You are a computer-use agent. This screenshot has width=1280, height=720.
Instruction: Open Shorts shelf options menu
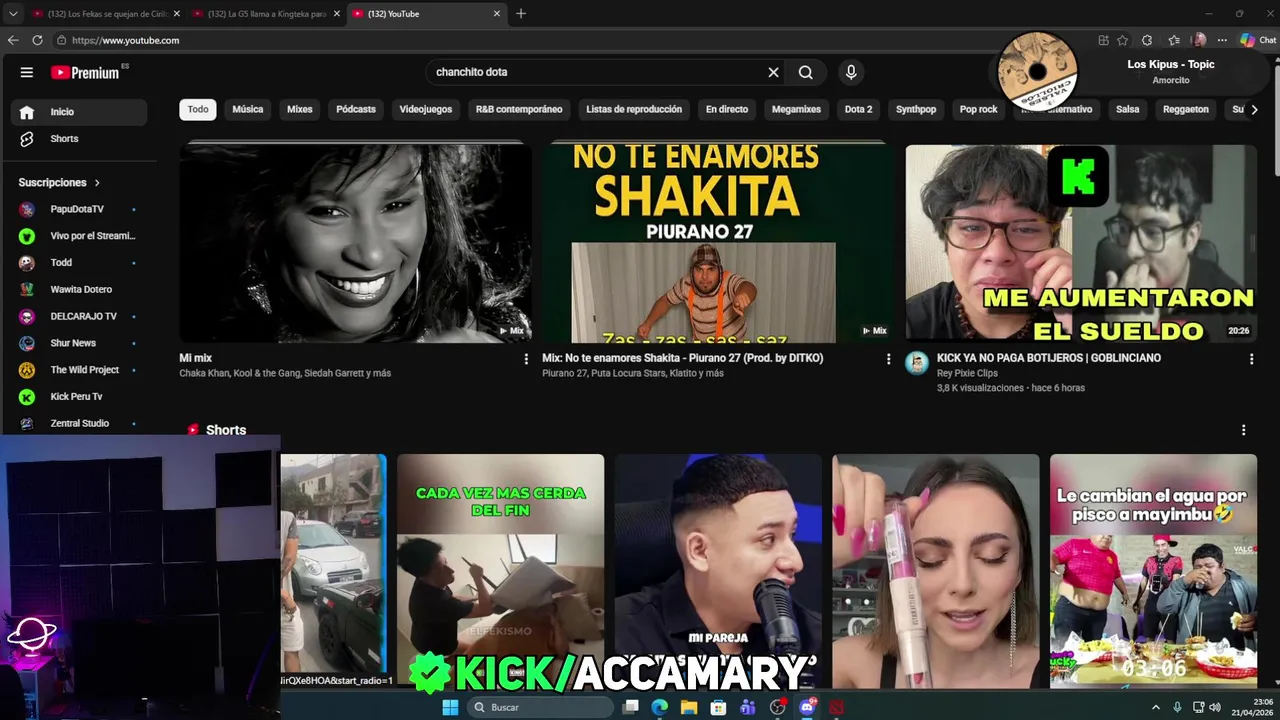pos(1243,430)
